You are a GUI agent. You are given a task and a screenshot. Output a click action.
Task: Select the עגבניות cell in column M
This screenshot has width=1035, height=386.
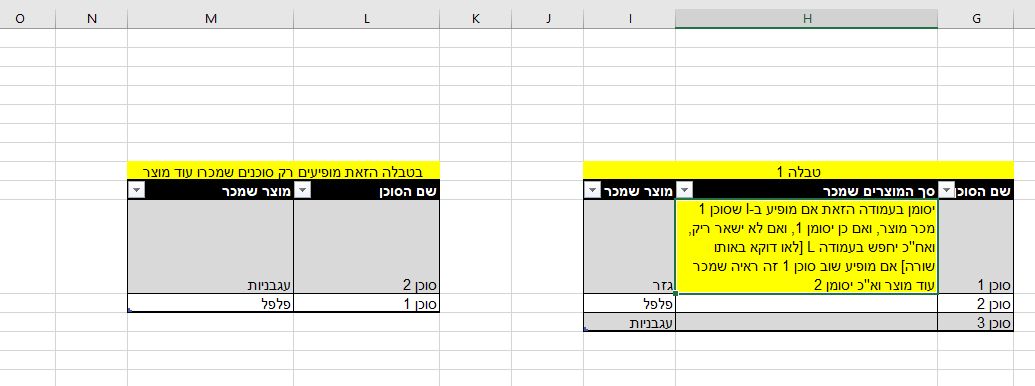tap(211, 247)
